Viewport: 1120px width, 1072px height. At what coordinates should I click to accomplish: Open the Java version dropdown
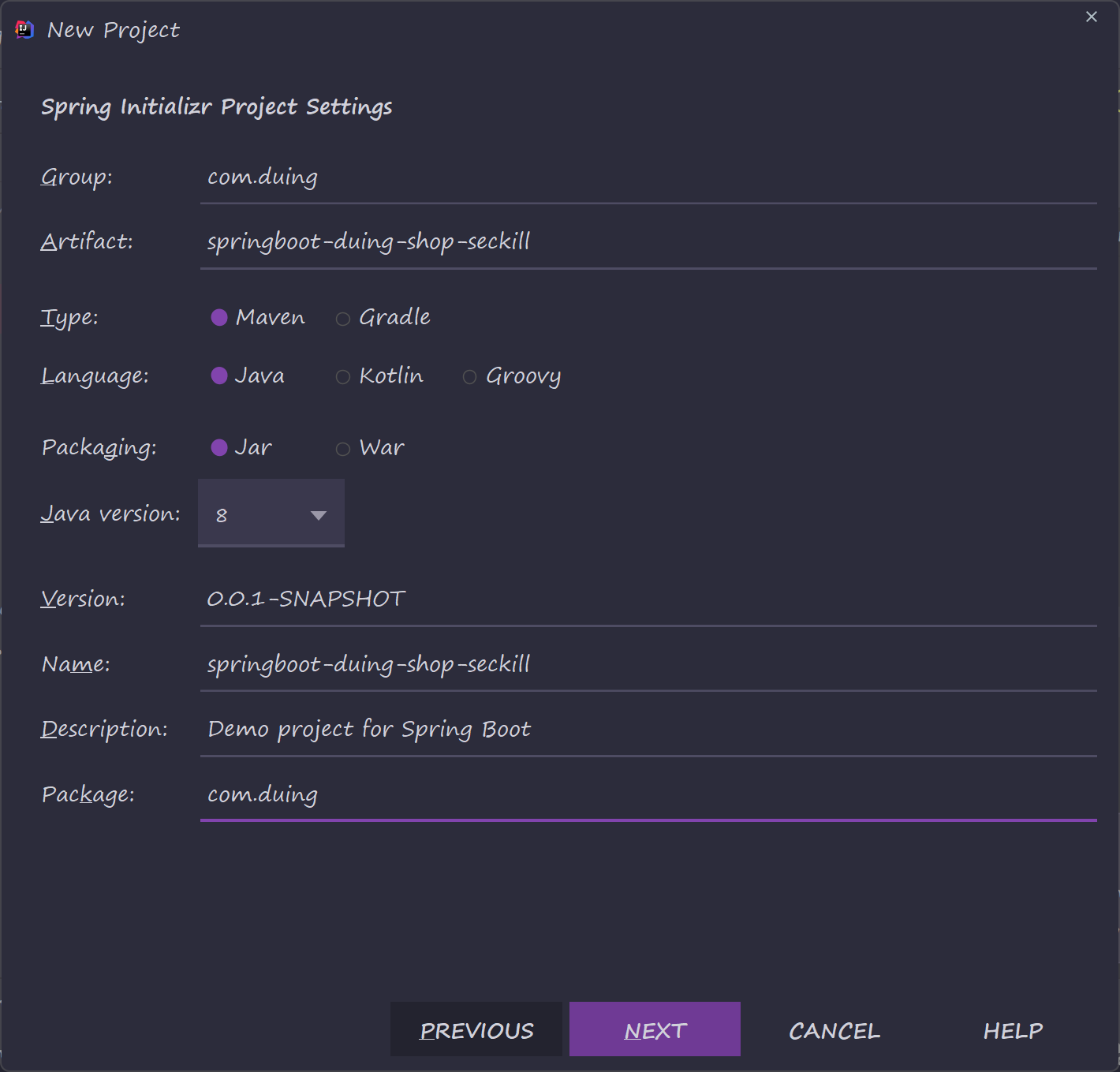point(271,514)
